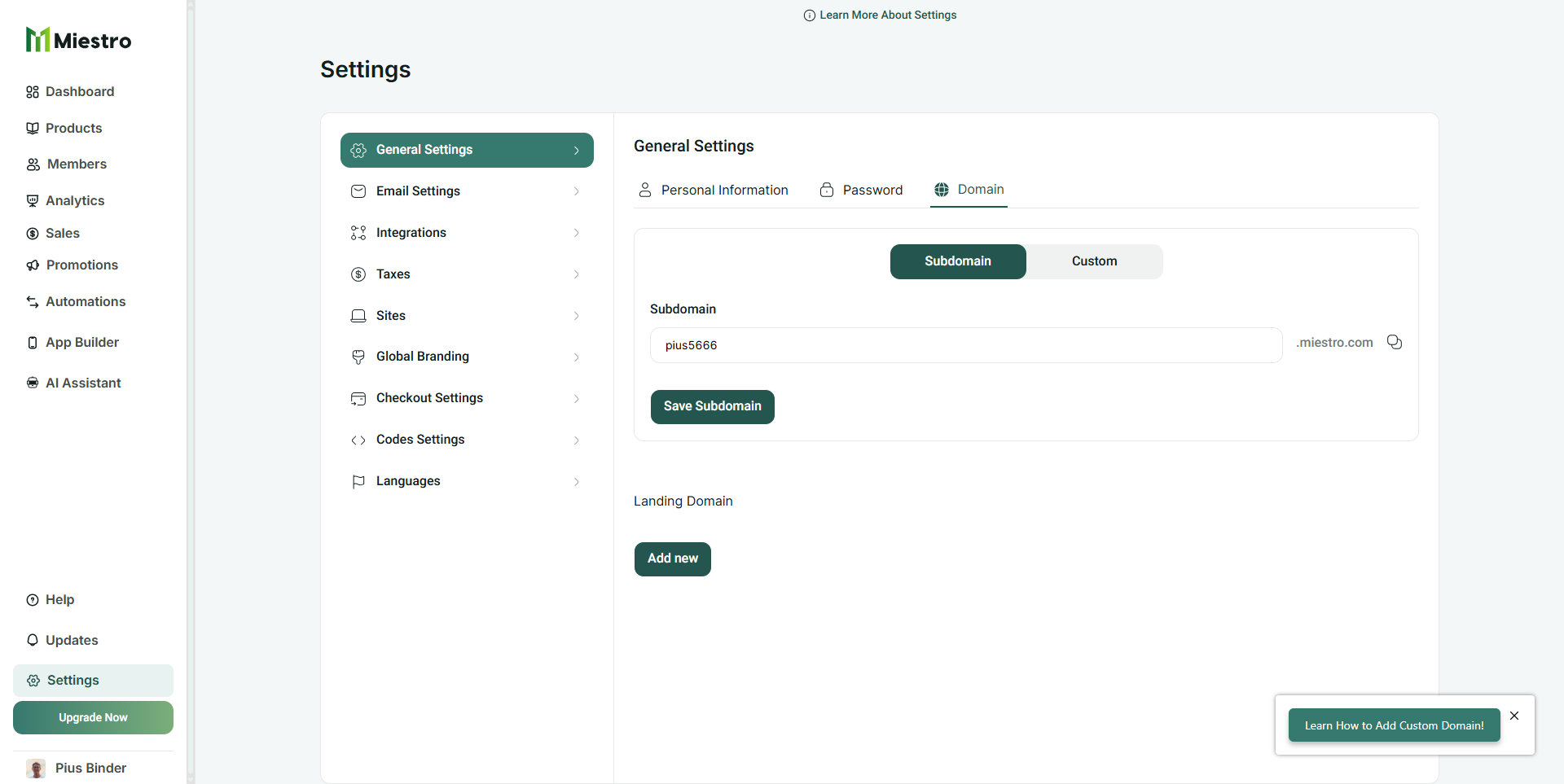Dismiss the custom domain help popup
The height and width of the screenshot is (784, 1564).
click(1514, 716)
